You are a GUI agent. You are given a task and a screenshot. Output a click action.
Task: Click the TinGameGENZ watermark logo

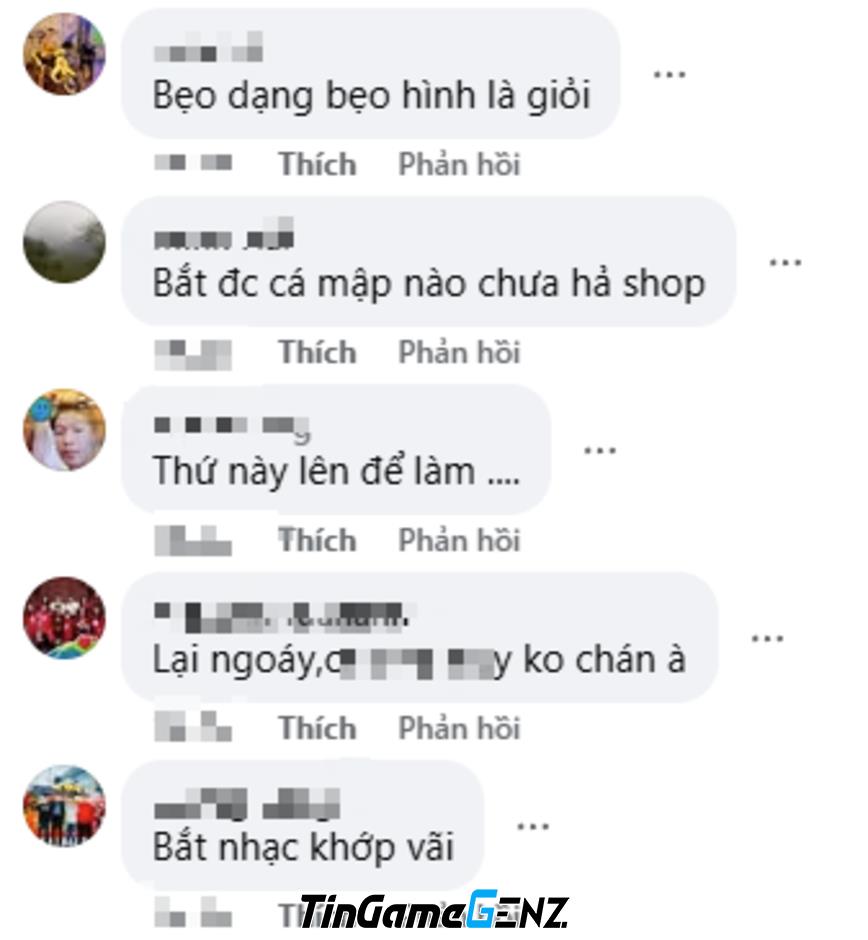point(434,911)
